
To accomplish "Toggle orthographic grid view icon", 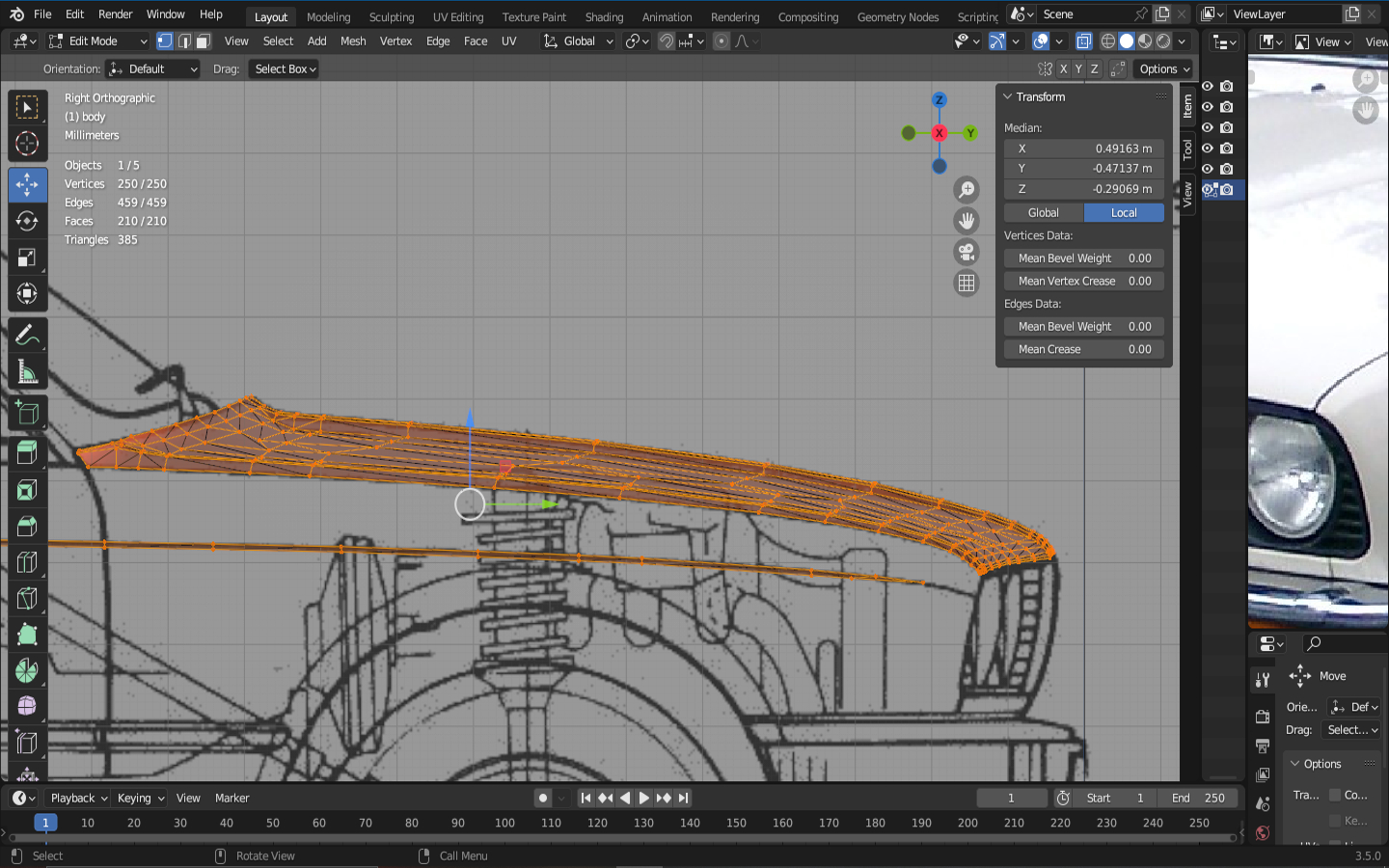I will (x=966, y=283).
